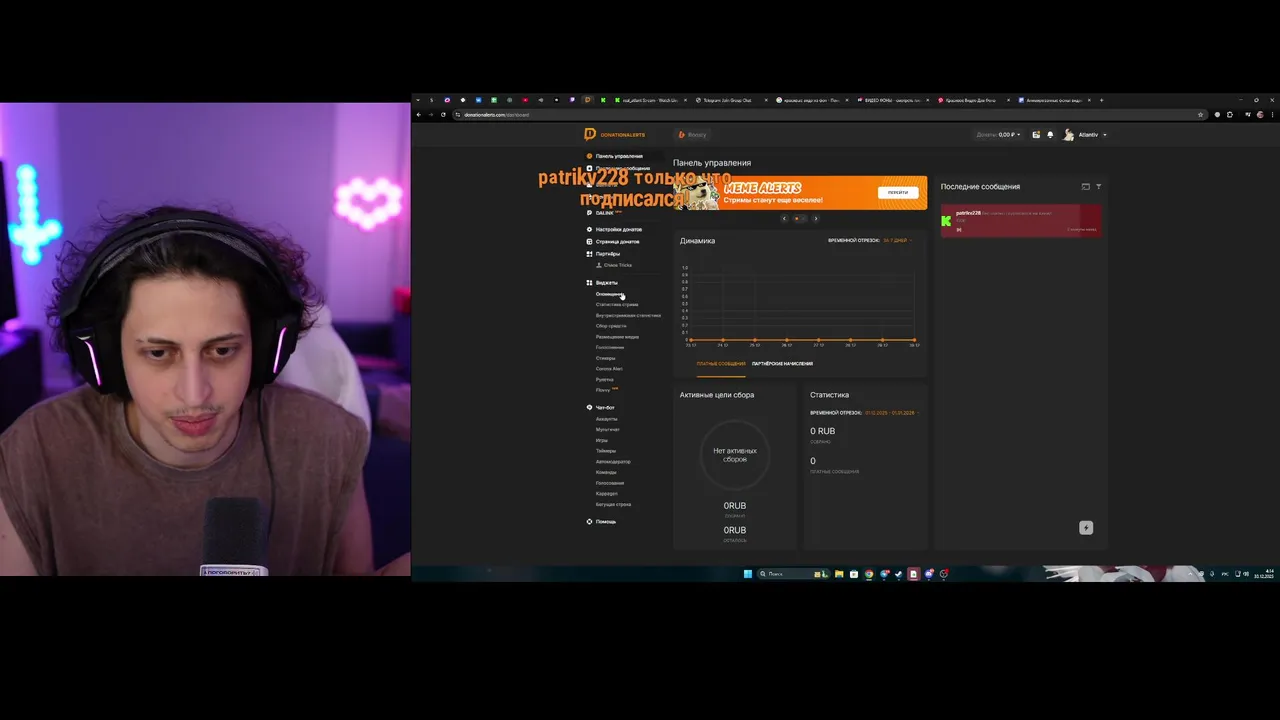
Task: Go to the next banner slide
Action: (815, 218)
